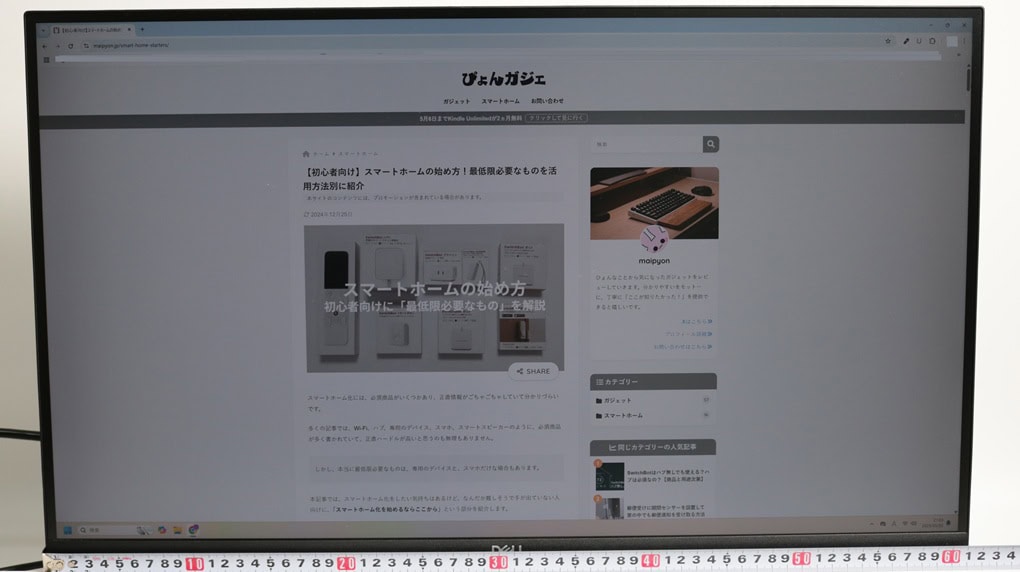Click the SHARE button on article image
Image resolution: width=1020 pixels, height=572 pixels.
click(x=533, y=371)
